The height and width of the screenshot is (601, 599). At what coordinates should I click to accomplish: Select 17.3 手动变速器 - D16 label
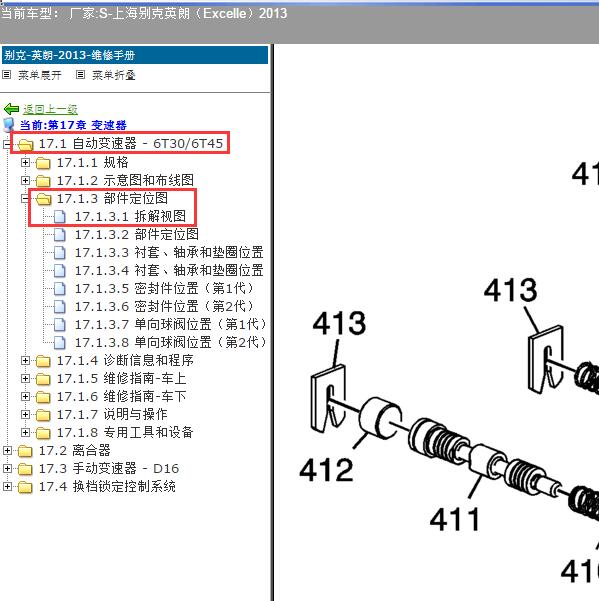[109, 469]
